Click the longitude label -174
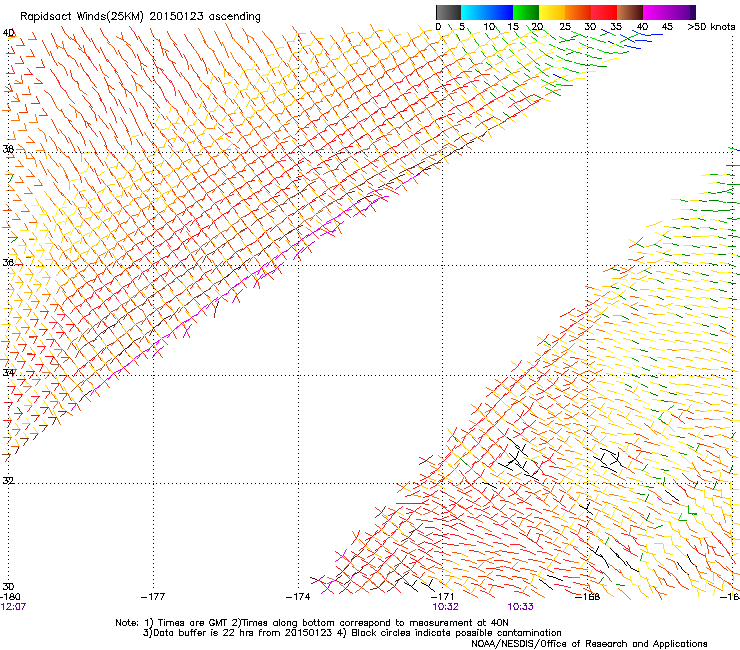This screenshot has width=740, height=650. pyautogui.click(x=298, y=597)
